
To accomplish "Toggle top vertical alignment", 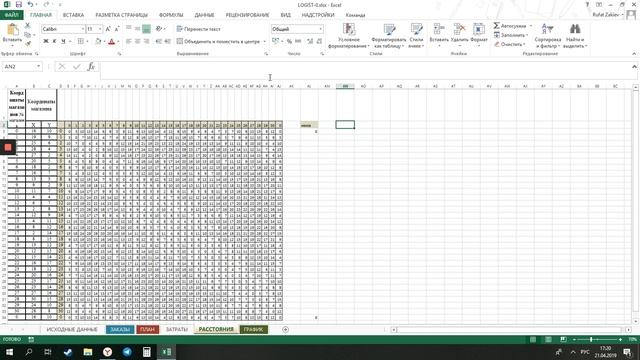I will click(129, 29).
